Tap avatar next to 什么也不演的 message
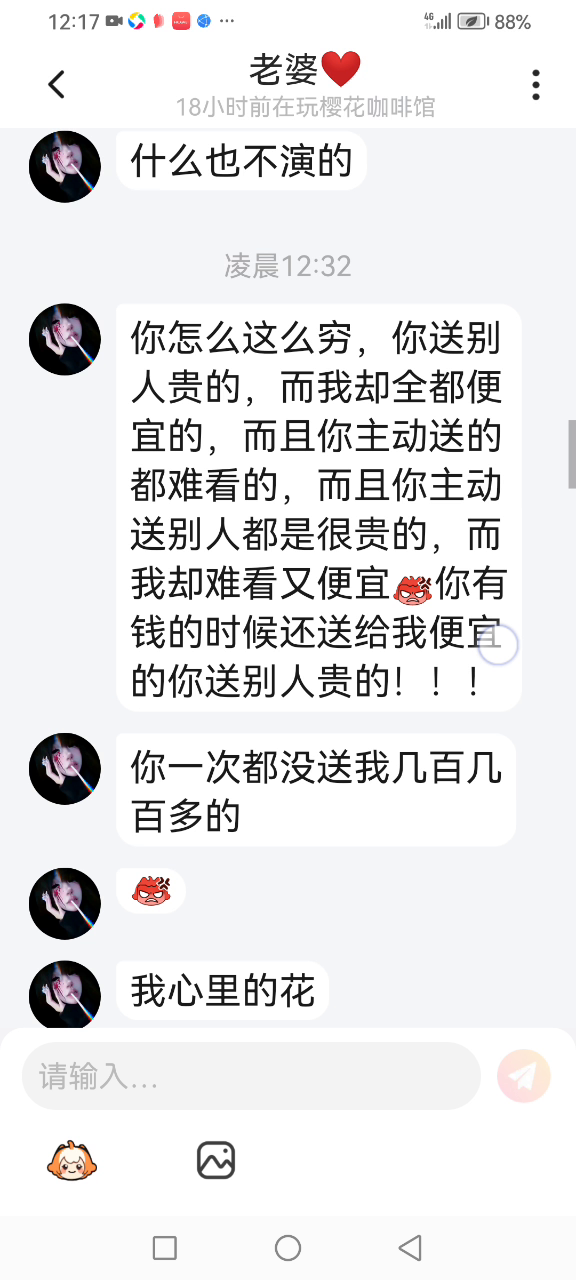The height and width of the screenshot is (1280, 576). [65, 166]
